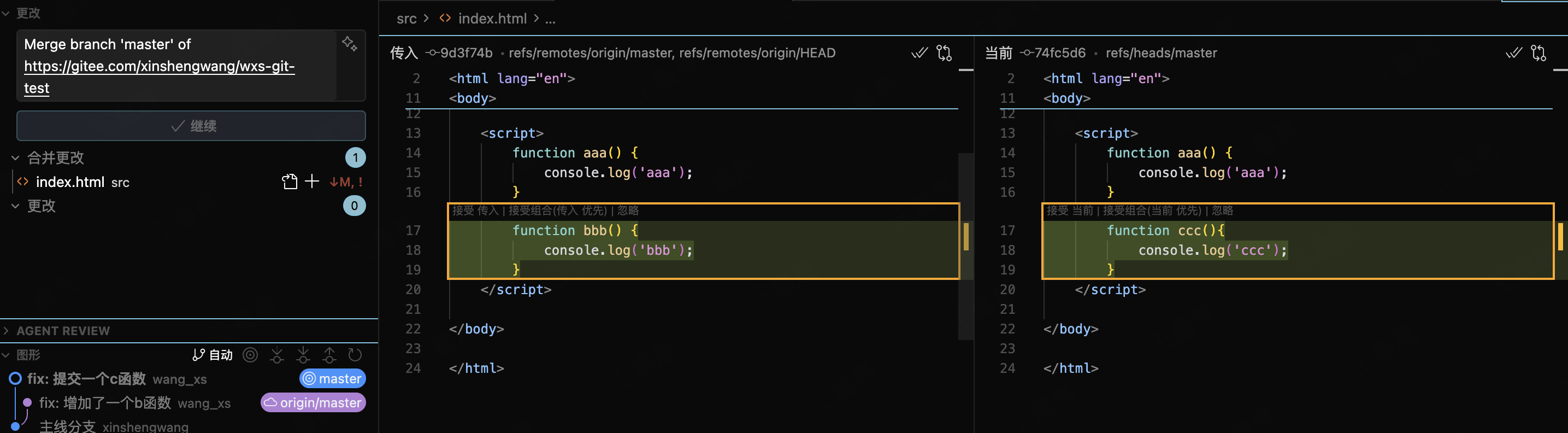
Task: Click the src breadcrumb segment
Action: (x=406, y=19)
